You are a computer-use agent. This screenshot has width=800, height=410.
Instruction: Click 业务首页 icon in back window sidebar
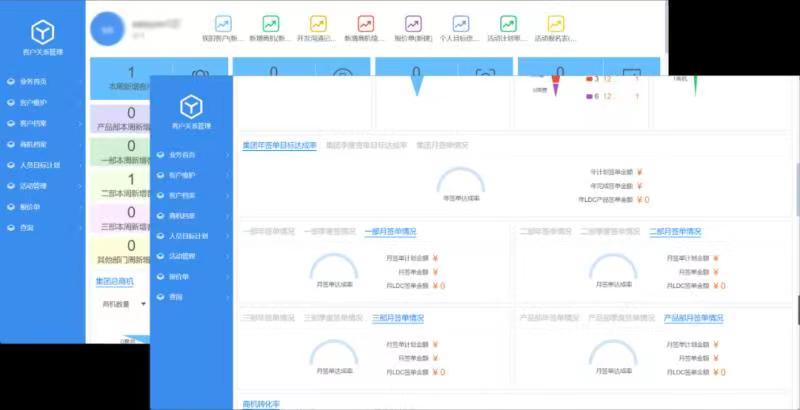(11, 81)
